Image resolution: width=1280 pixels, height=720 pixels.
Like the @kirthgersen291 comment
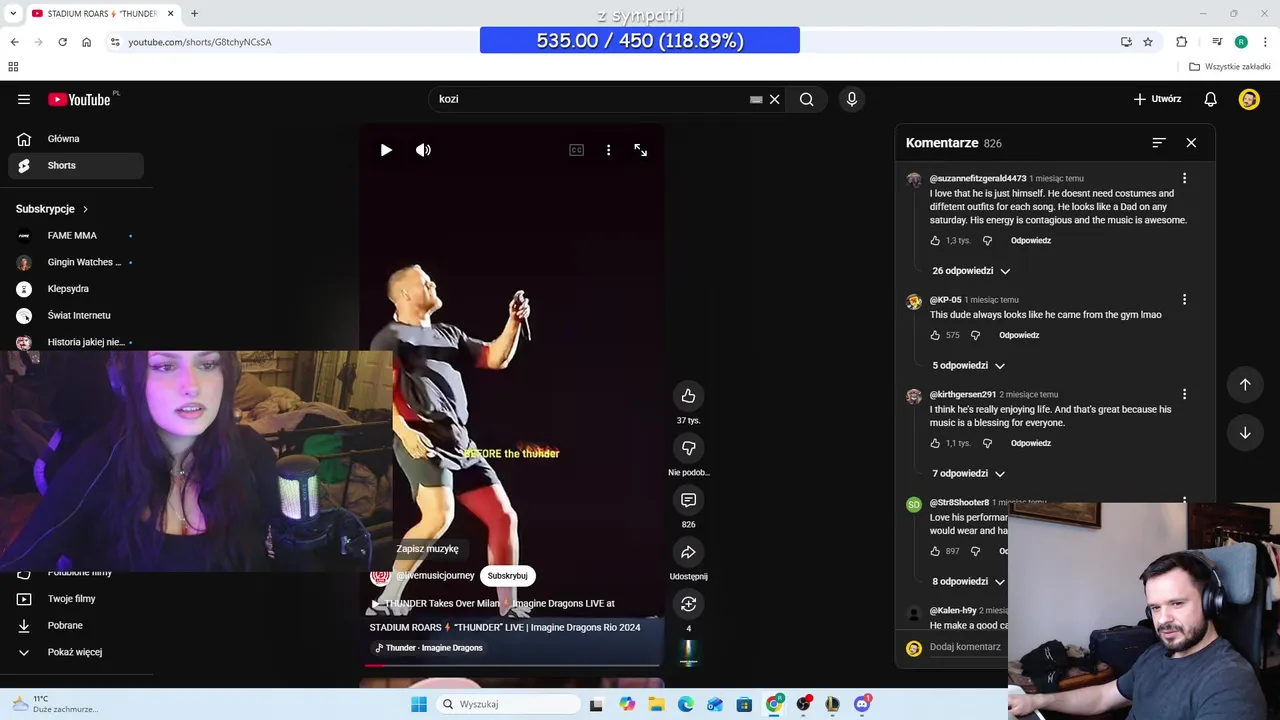[936, 444]
